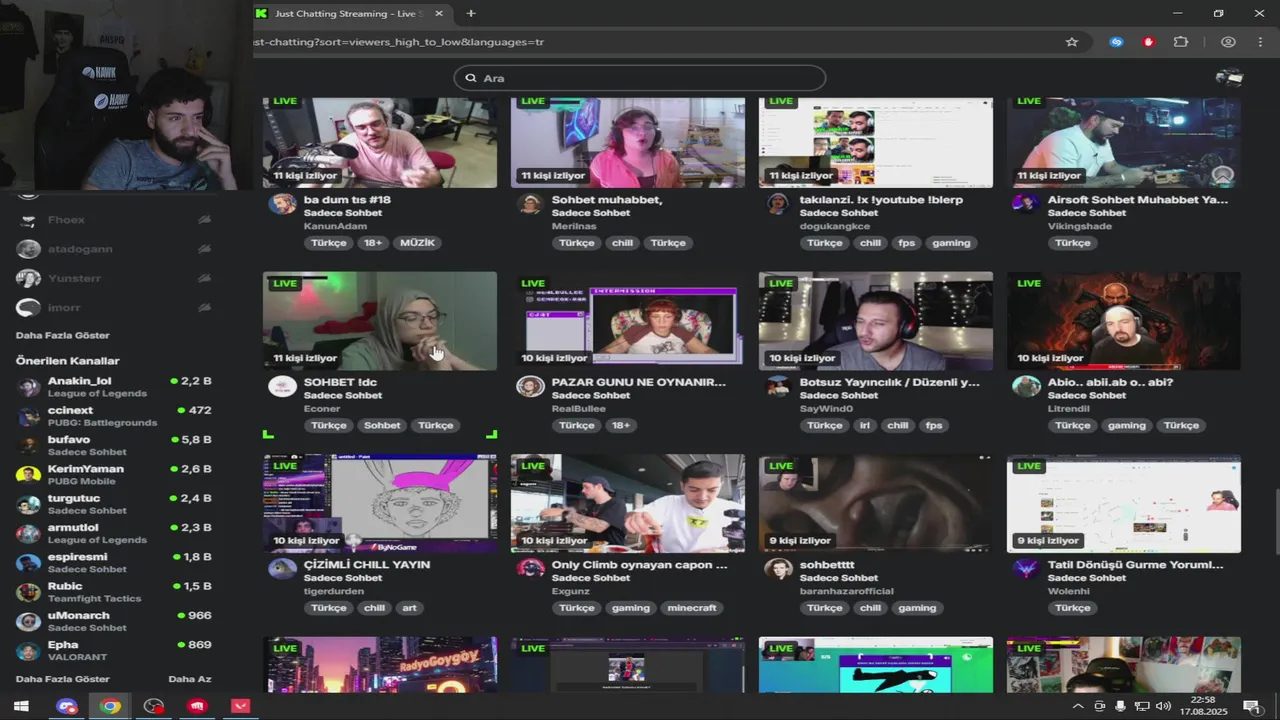Click the Ara search field

(x=640, y=78)
